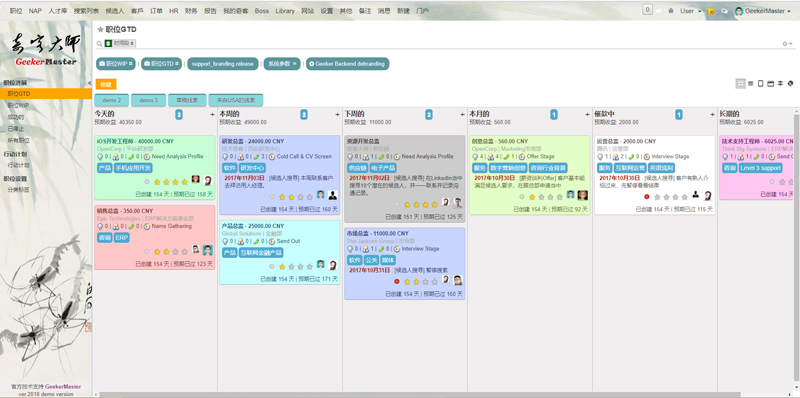Switch to list view icon
Viewport: 800px width, 398px height.
751,84
